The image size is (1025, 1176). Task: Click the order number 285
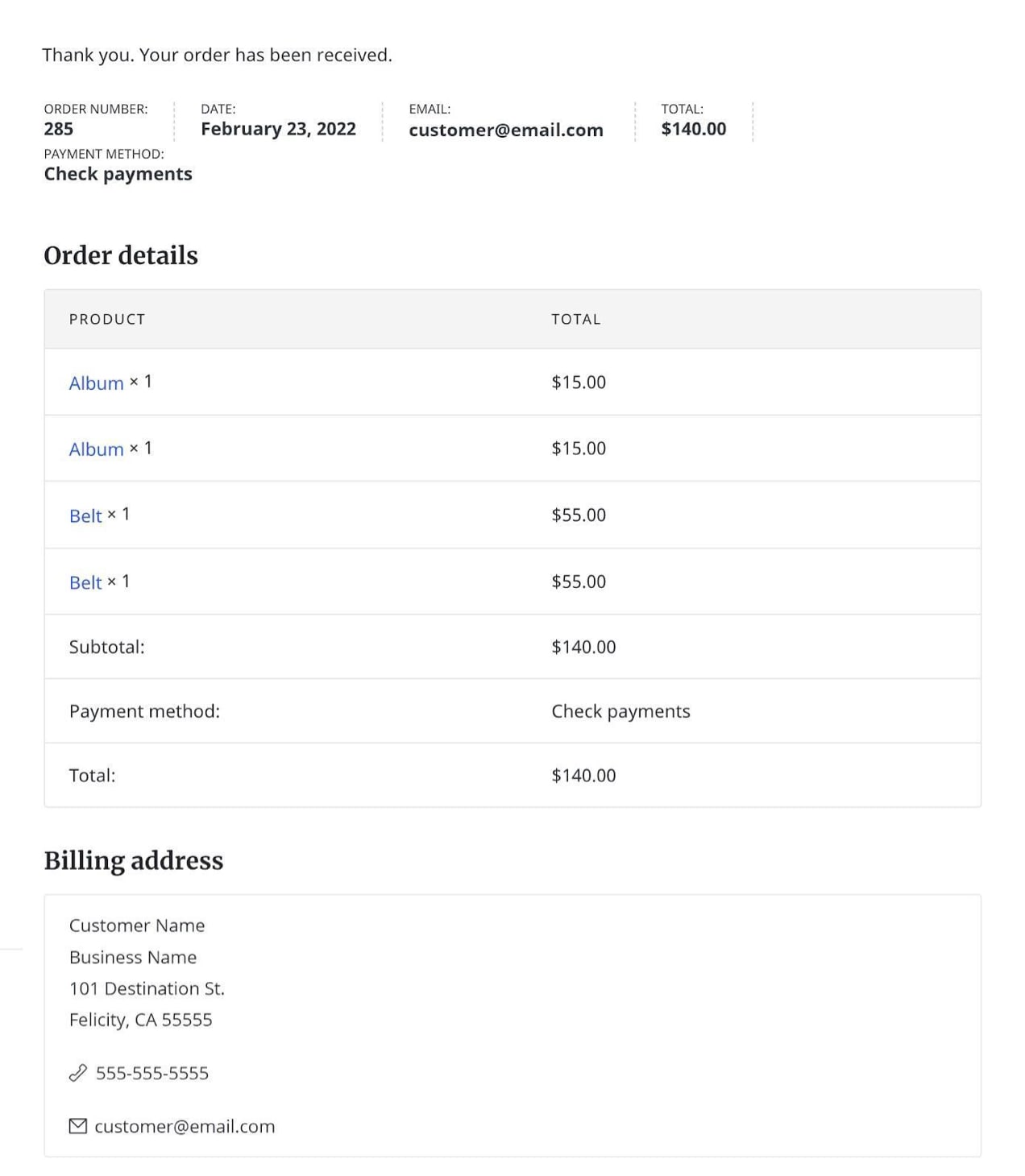(x=59, y=129)
